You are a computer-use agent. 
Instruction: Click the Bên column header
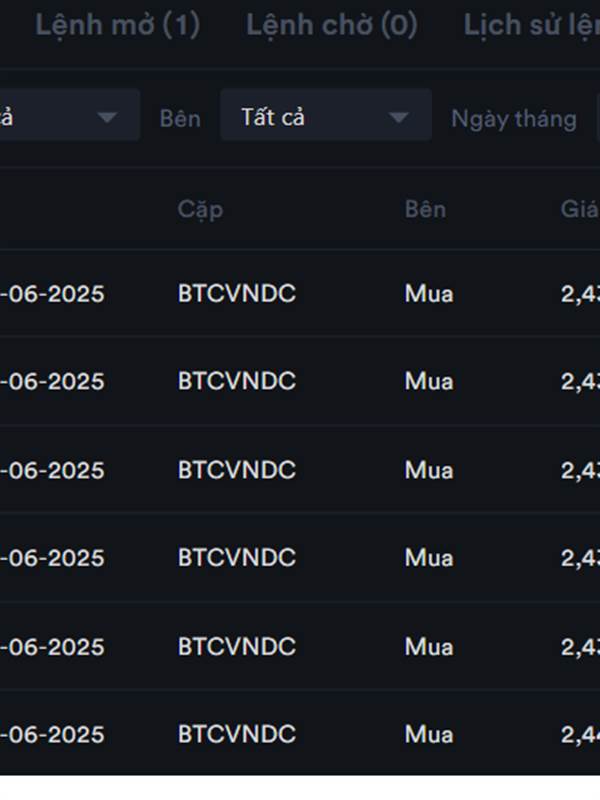point(426,209)
